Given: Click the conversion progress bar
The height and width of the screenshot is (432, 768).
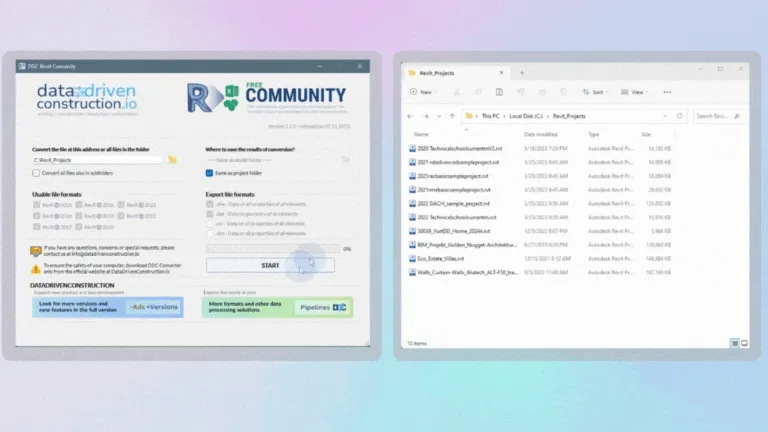Looking at the screenshot, I should pos(273,249).
